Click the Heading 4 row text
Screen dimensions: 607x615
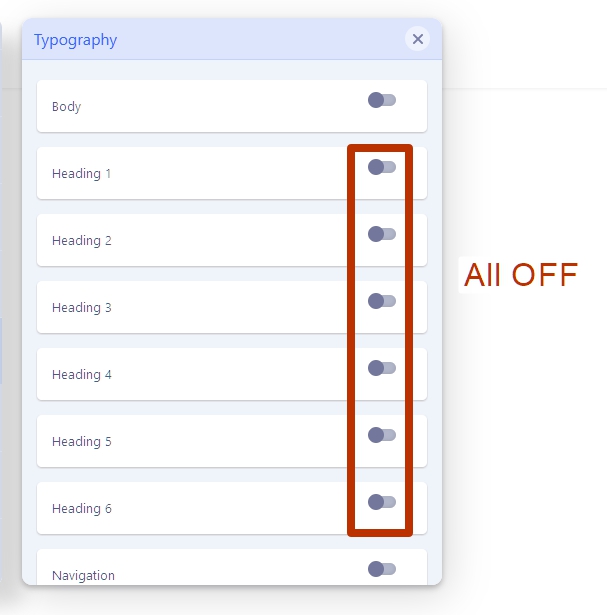tap(82, 375)
